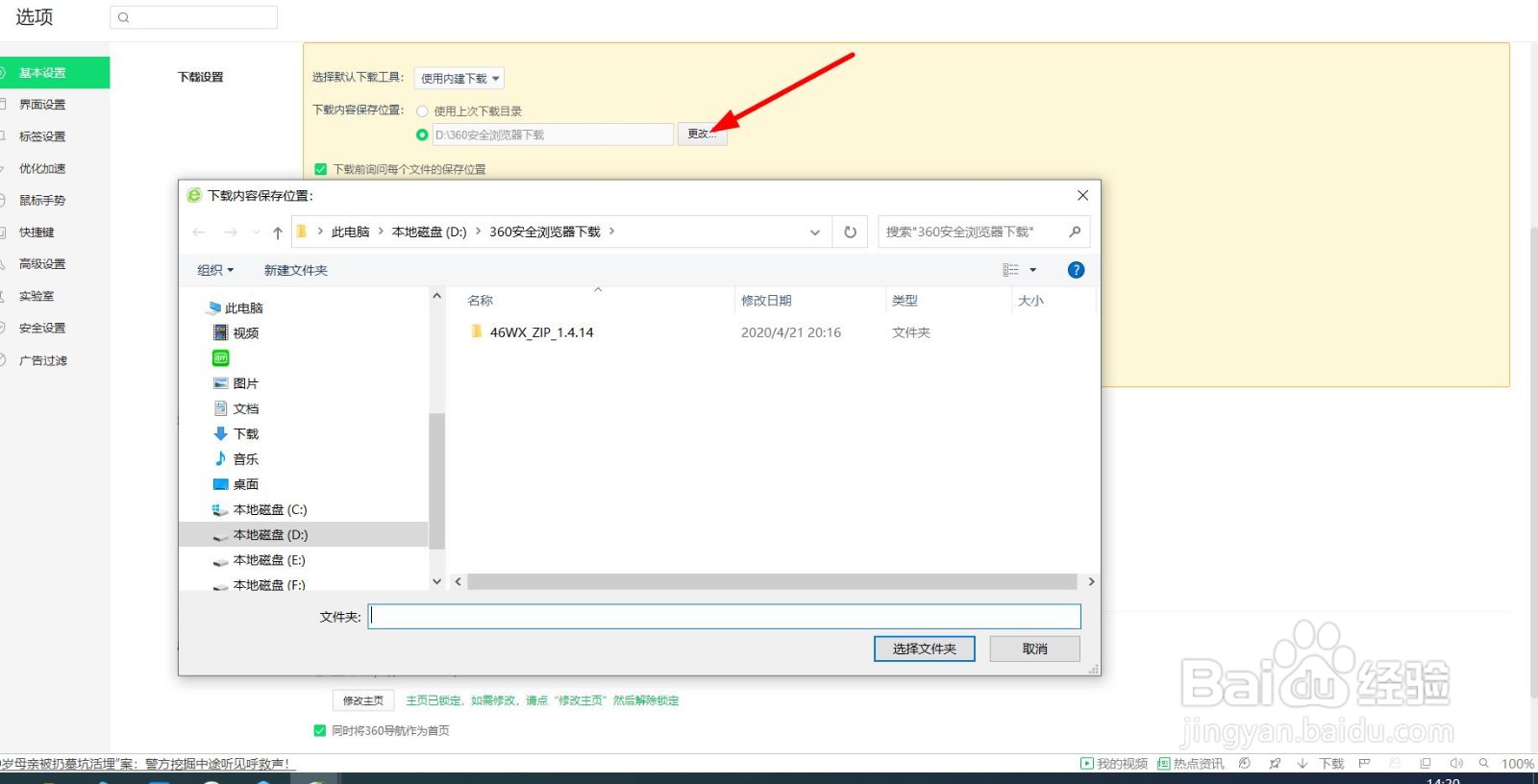Select 下载 in the navigation tree
The width and height of the screenshot is (1538, 784).
tap(236, 434)
